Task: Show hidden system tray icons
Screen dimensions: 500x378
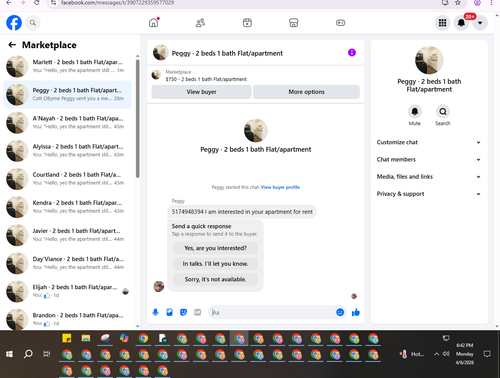Action: coord(436,354)
